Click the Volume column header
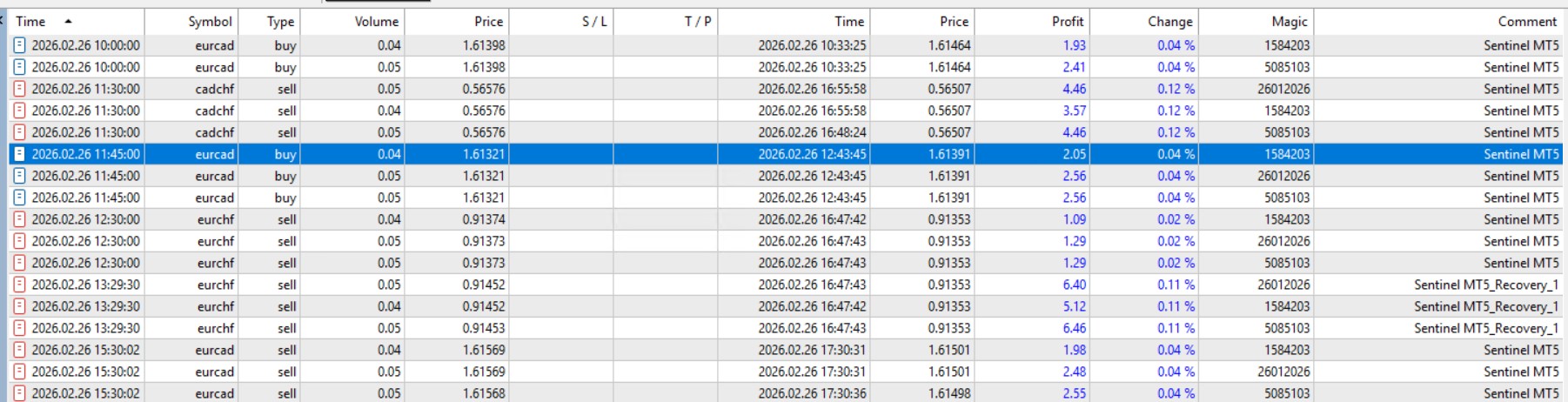 (x=376, y=22)
